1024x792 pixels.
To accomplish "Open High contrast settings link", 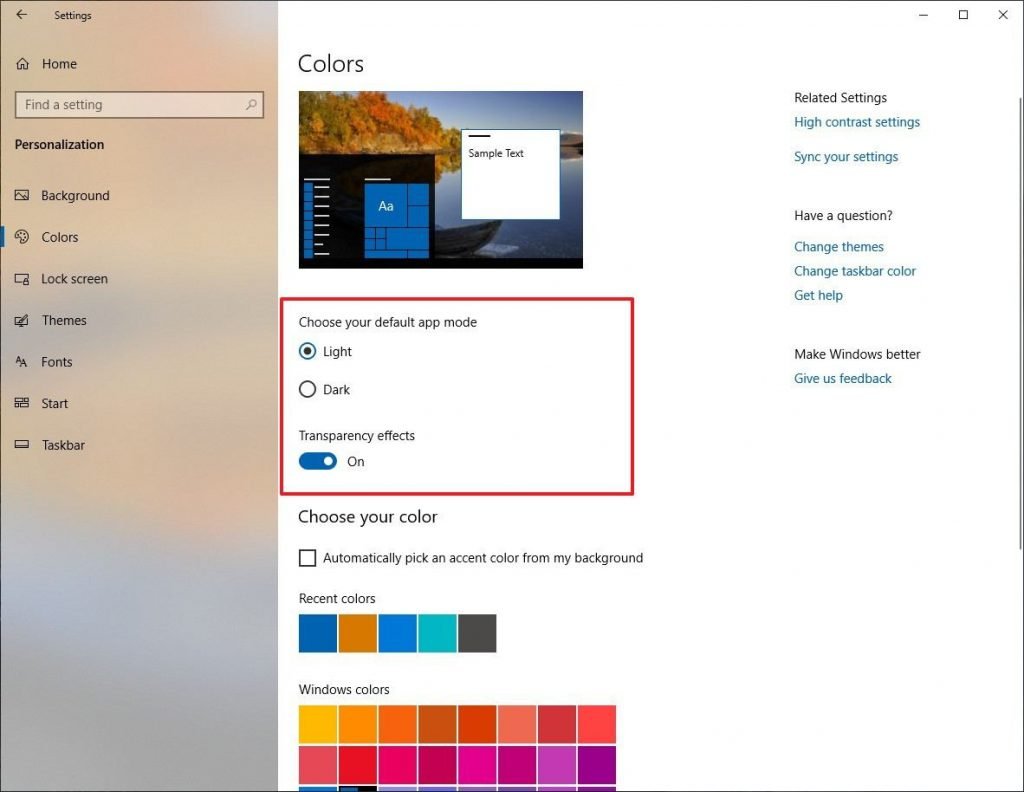I will click(x=856, y=122).
